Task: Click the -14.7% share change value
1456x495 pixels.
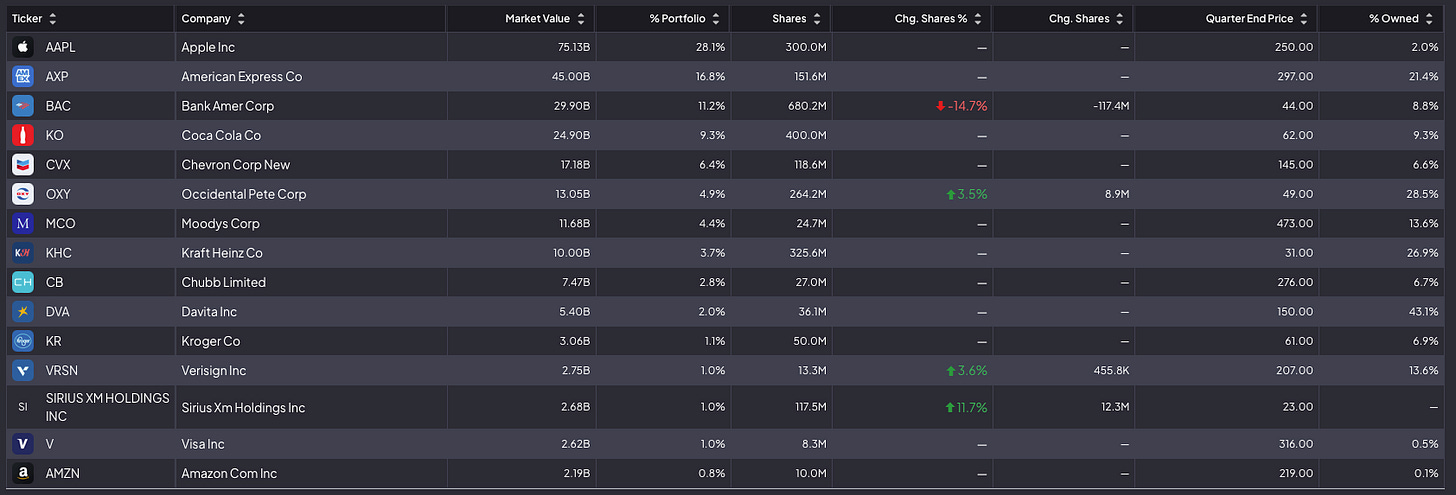Action: point(969,106)
